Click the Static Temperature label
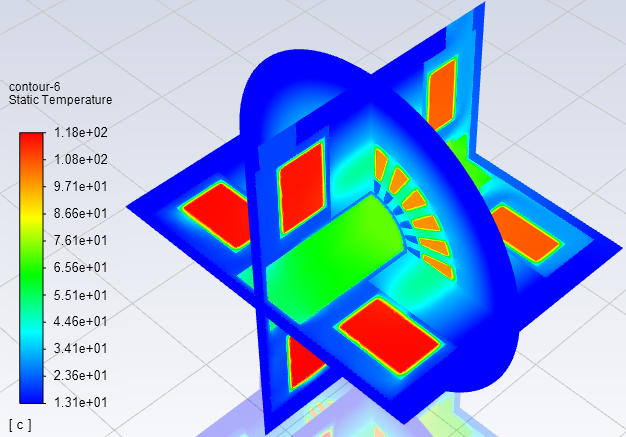This screenshot has width=626, height=437. (x=60, y=100)
